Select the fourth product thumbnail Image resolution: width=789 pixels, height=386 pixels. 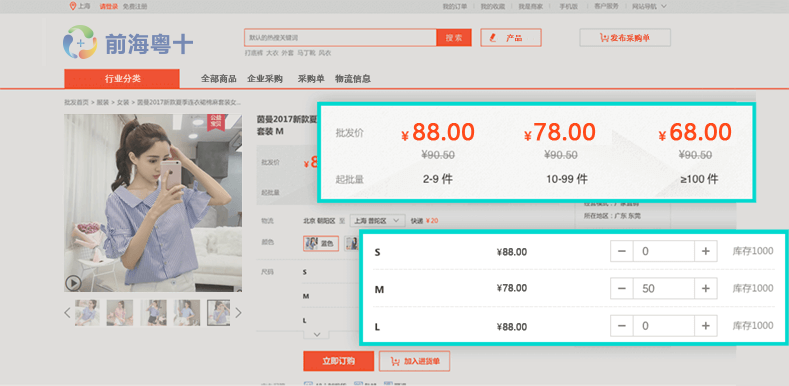(x=187, y=313)
